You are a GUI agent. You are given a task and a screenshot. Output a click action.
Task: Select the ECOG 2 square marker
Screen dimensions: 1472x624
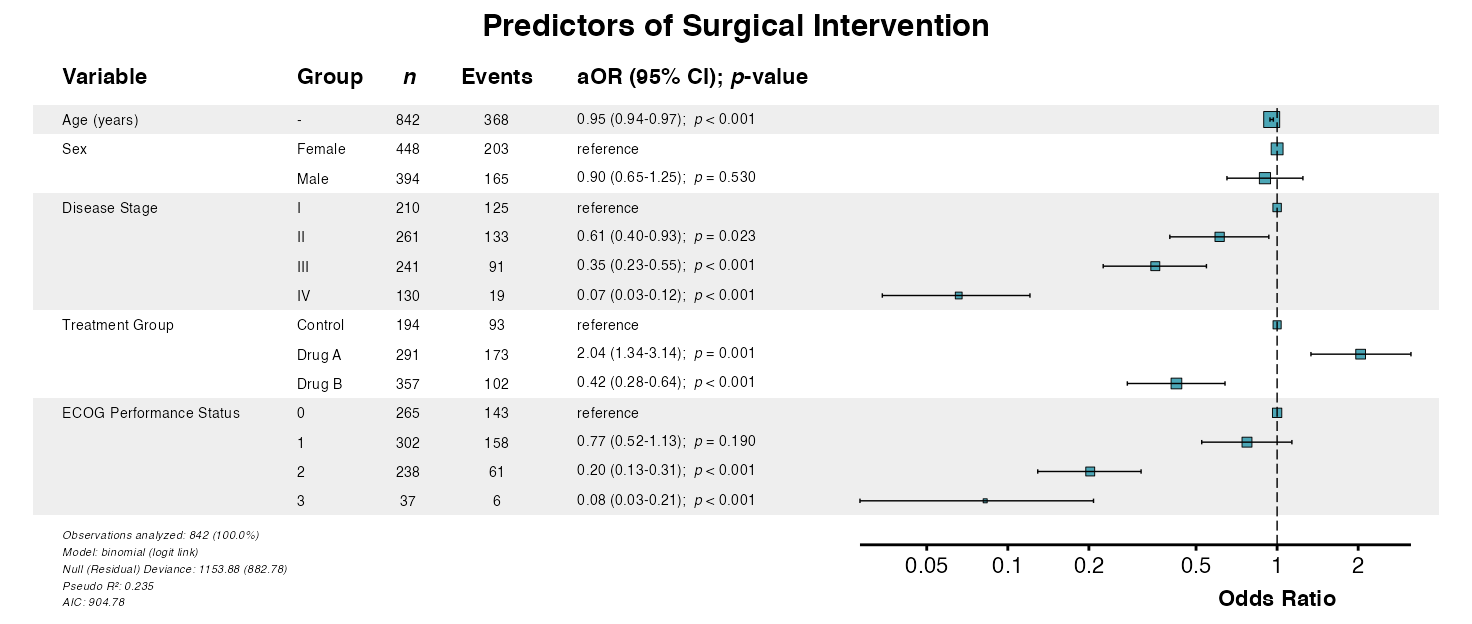point(1090,471)
